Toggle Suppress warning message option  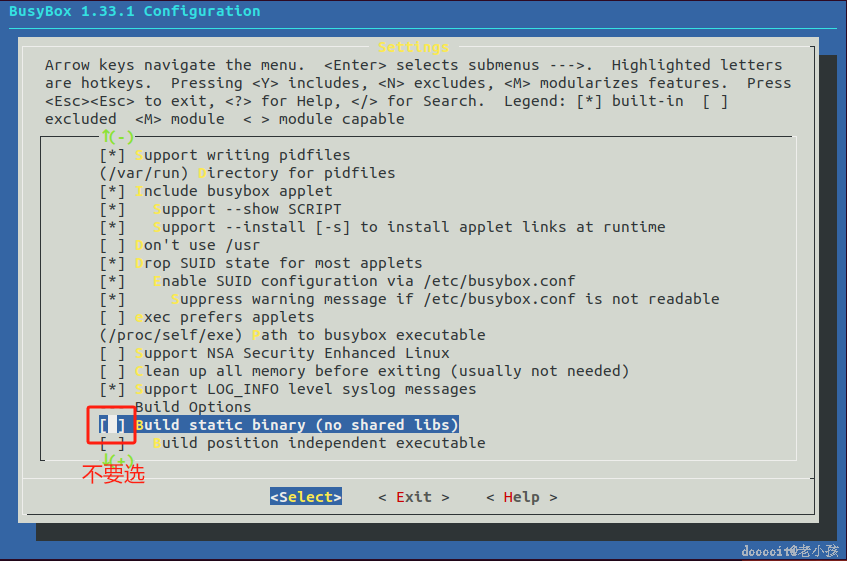(409, 299)
